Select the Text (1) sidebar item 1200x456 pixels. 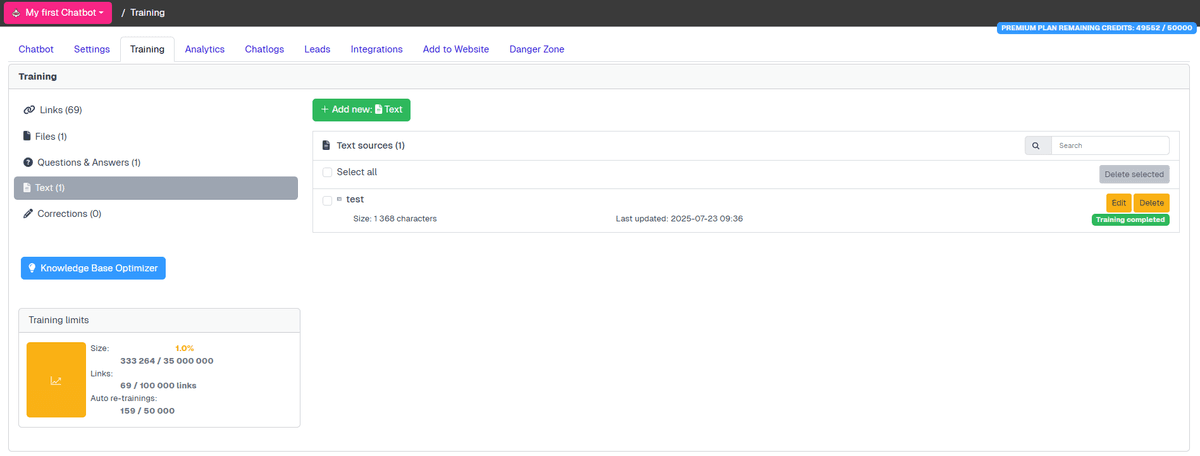coord(155,188)
